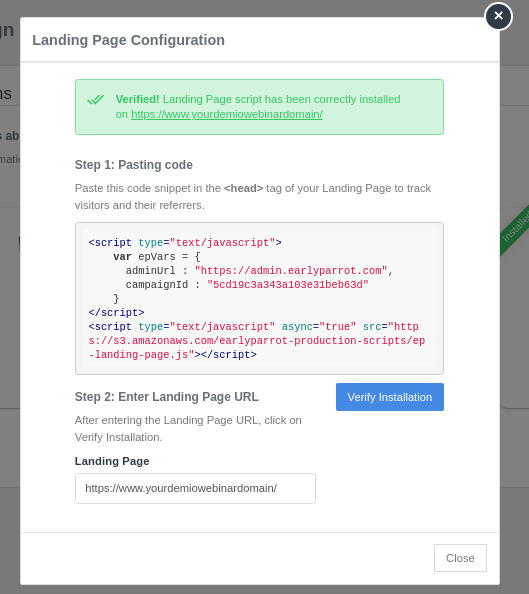This screenshot has height=594, width=529.
Task: Click the Verify Installation button
Action: [x=390, y=397]
